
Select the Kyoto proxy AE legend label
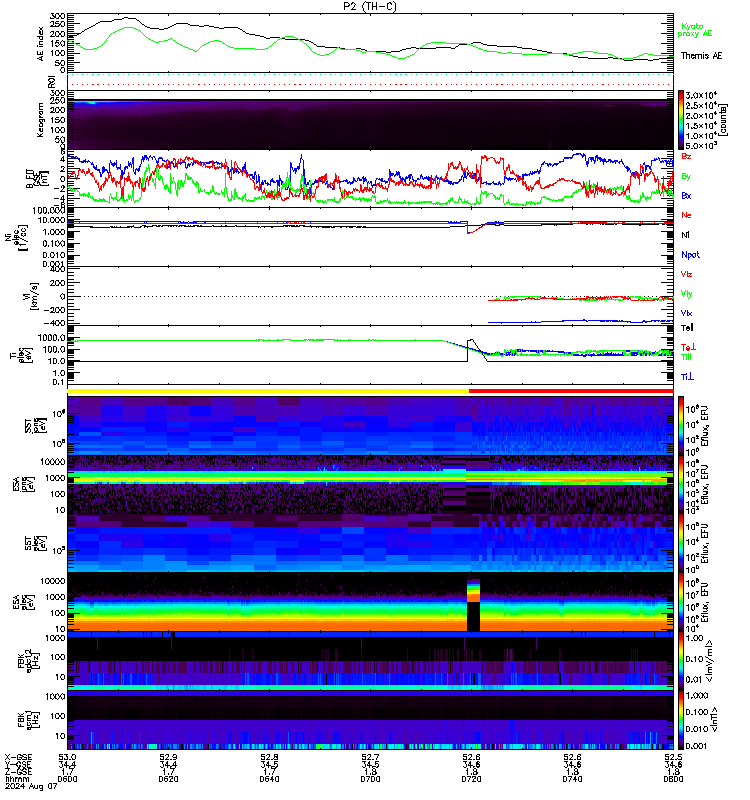pyautogui.click(x=694, y=30)
